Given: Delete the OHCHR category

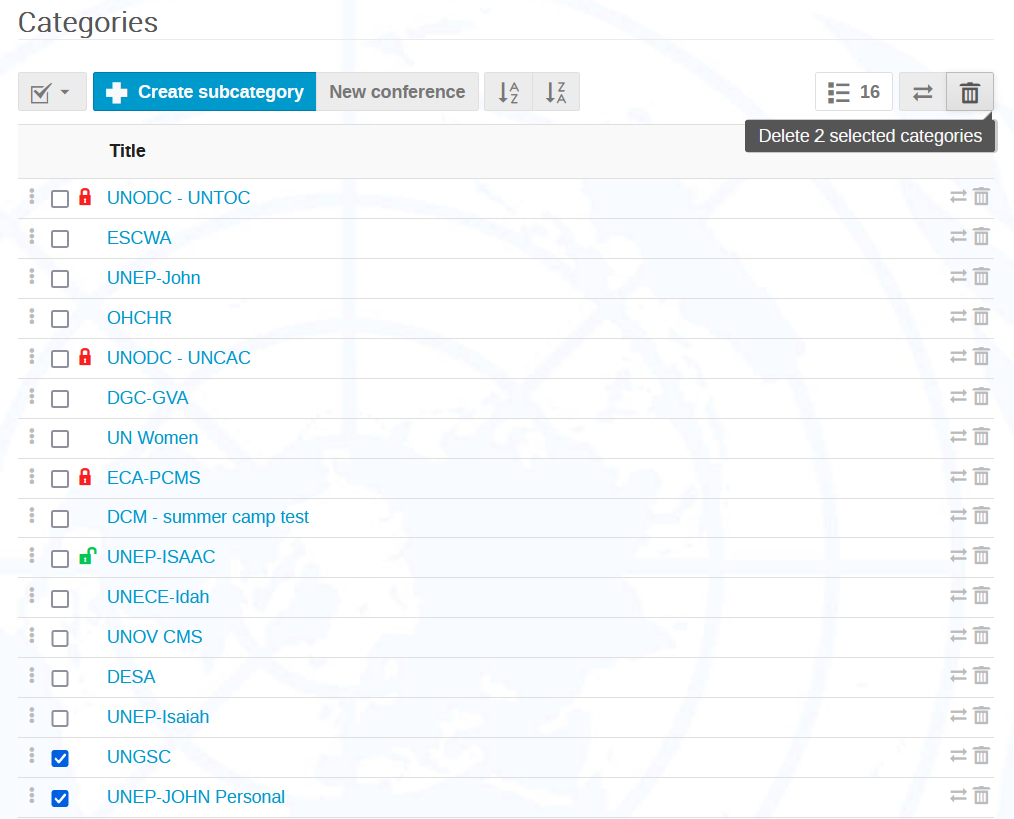Looking at the screenshot, I should pyautogui.click(x=982, y=317).
